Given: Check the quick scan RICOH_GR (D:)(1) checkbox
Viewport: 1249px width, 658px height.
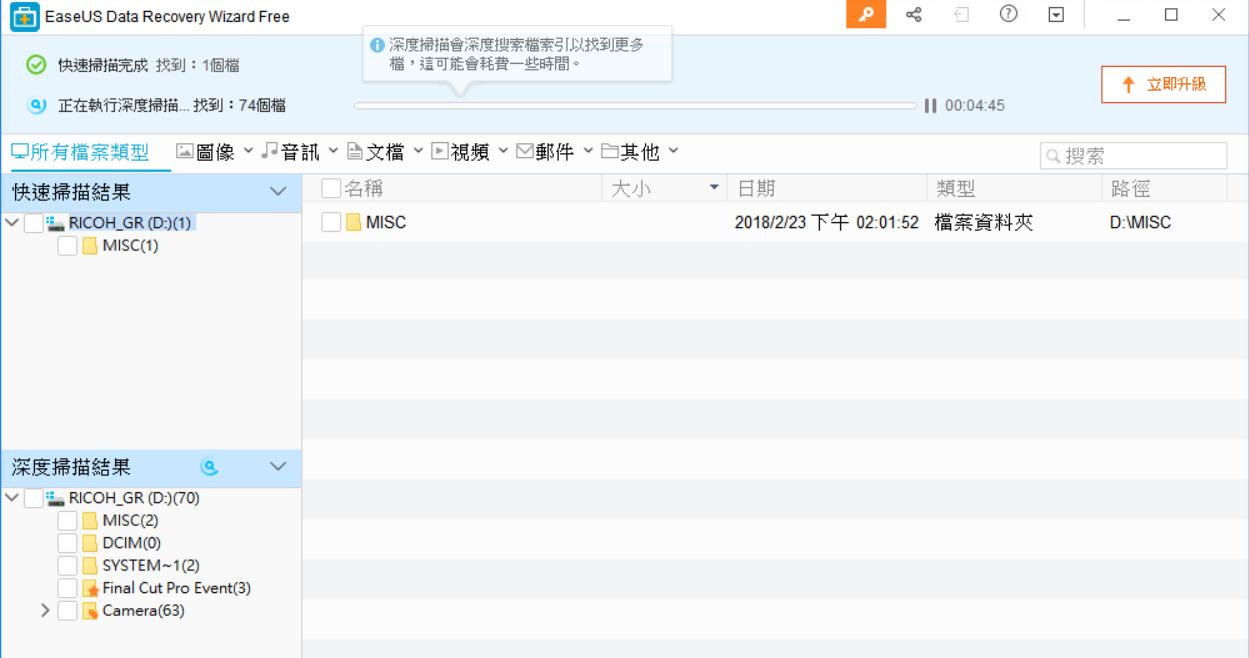Looking at the screenshot, I should [x=34, y=223].
